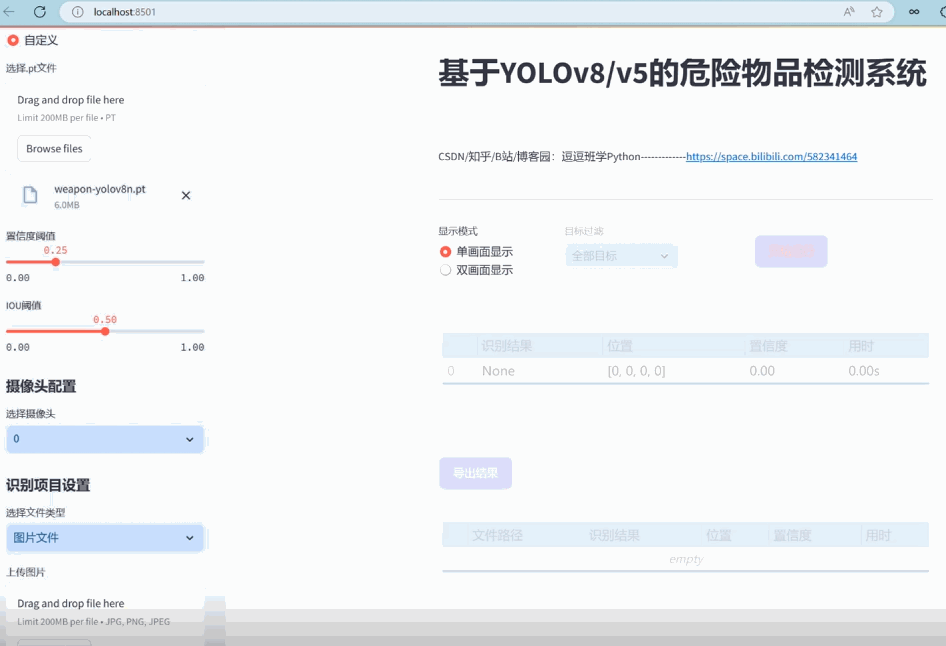The image size is (946, 646).
Task: Open the bilibili space link
Action: (771, 156)
